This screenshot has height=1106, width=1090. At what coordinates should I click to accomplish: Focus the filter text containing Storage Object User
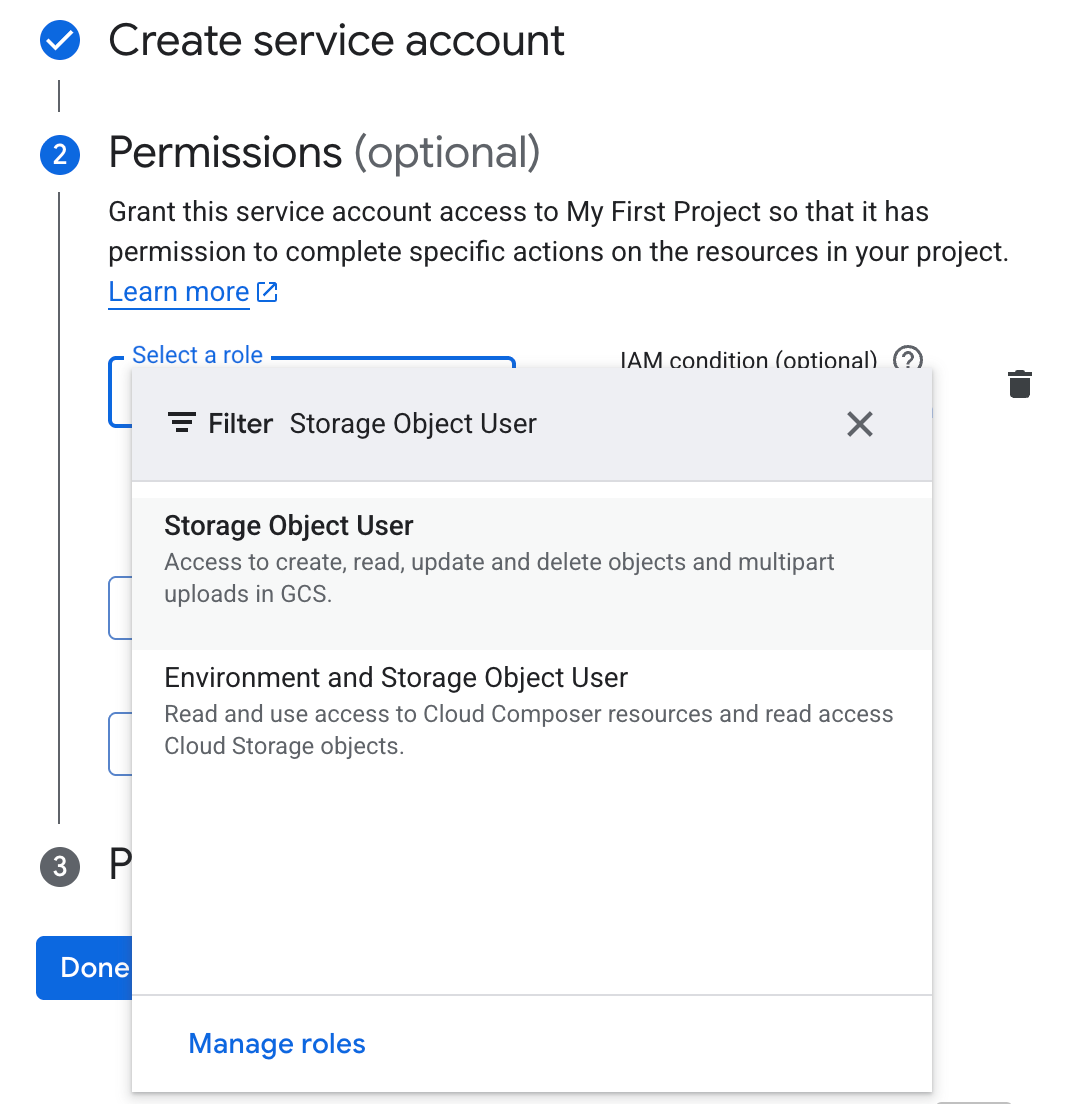pyautogui.click(x=413, y=424)
